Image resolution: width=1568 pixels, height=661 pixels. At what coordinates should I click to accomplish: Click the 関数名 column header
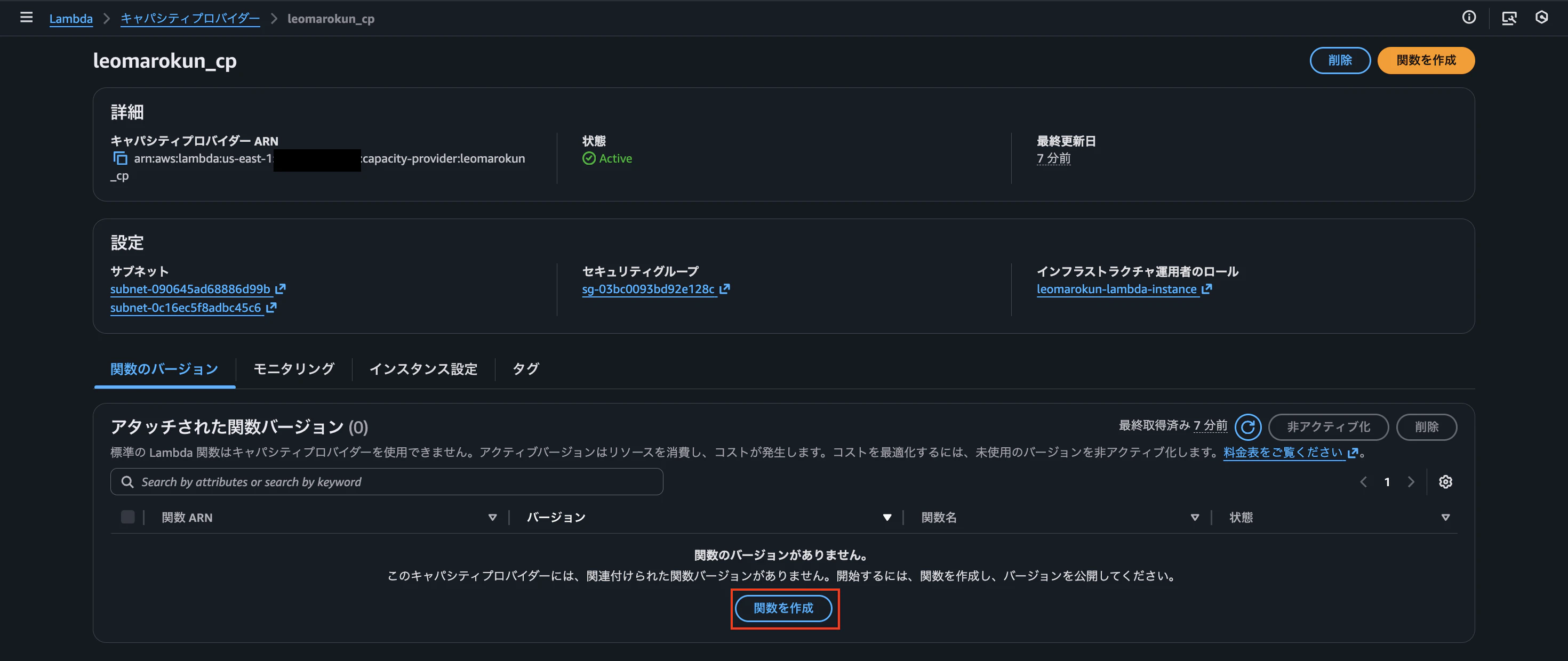pyautogui.click(x=939, y=518)
